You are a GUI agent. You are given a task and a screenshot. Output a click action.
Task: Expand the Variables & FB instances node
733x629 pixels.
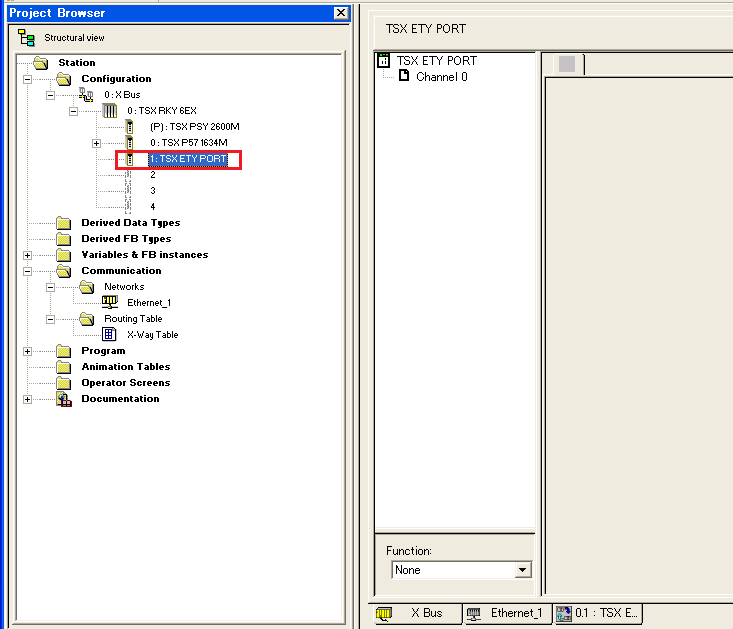click(27, 255)
